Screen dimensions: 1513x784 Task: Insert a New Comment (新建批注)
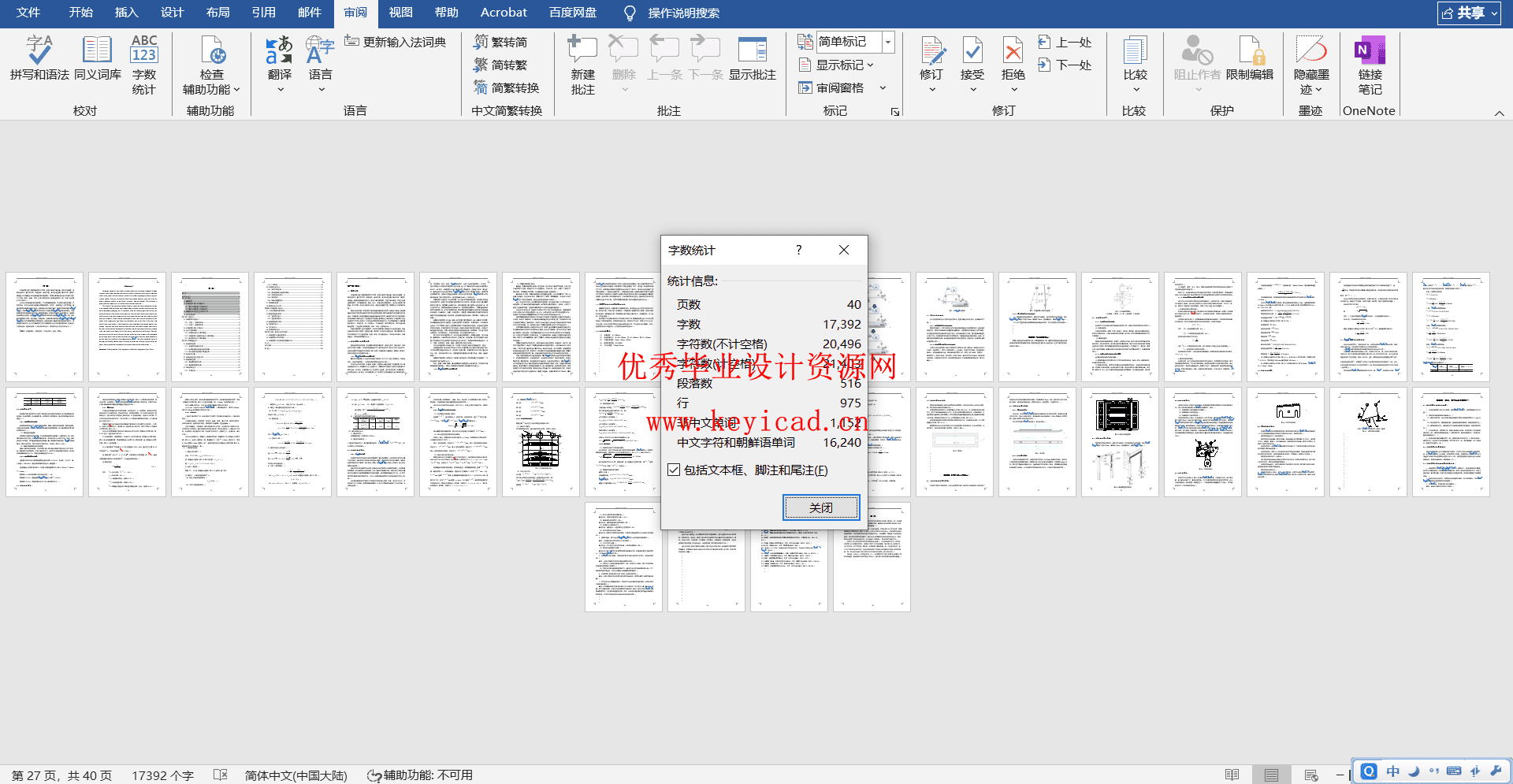coord(582,65)
